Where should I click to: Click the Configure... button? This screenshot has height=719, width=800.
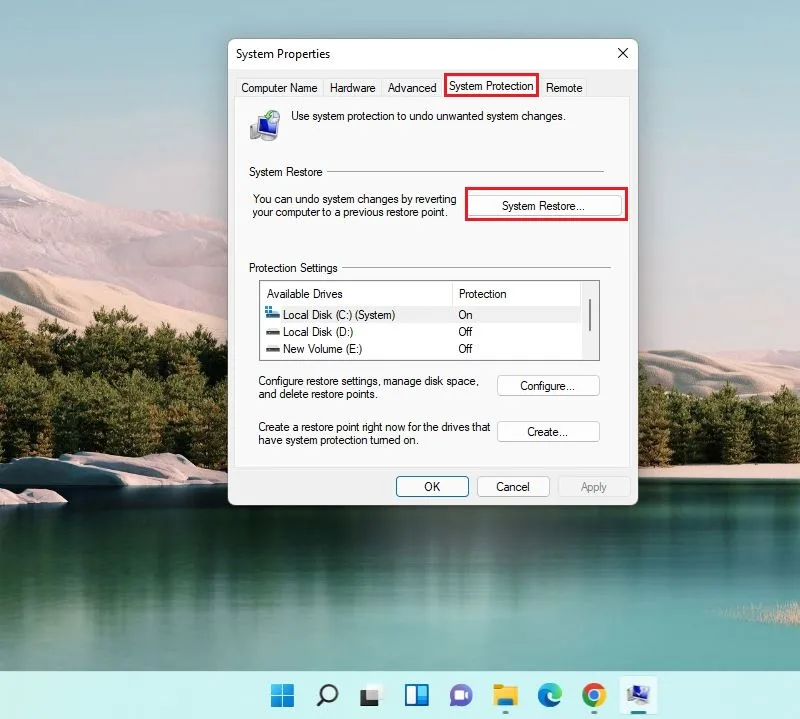pyautogui.click(x=548, y=386)
